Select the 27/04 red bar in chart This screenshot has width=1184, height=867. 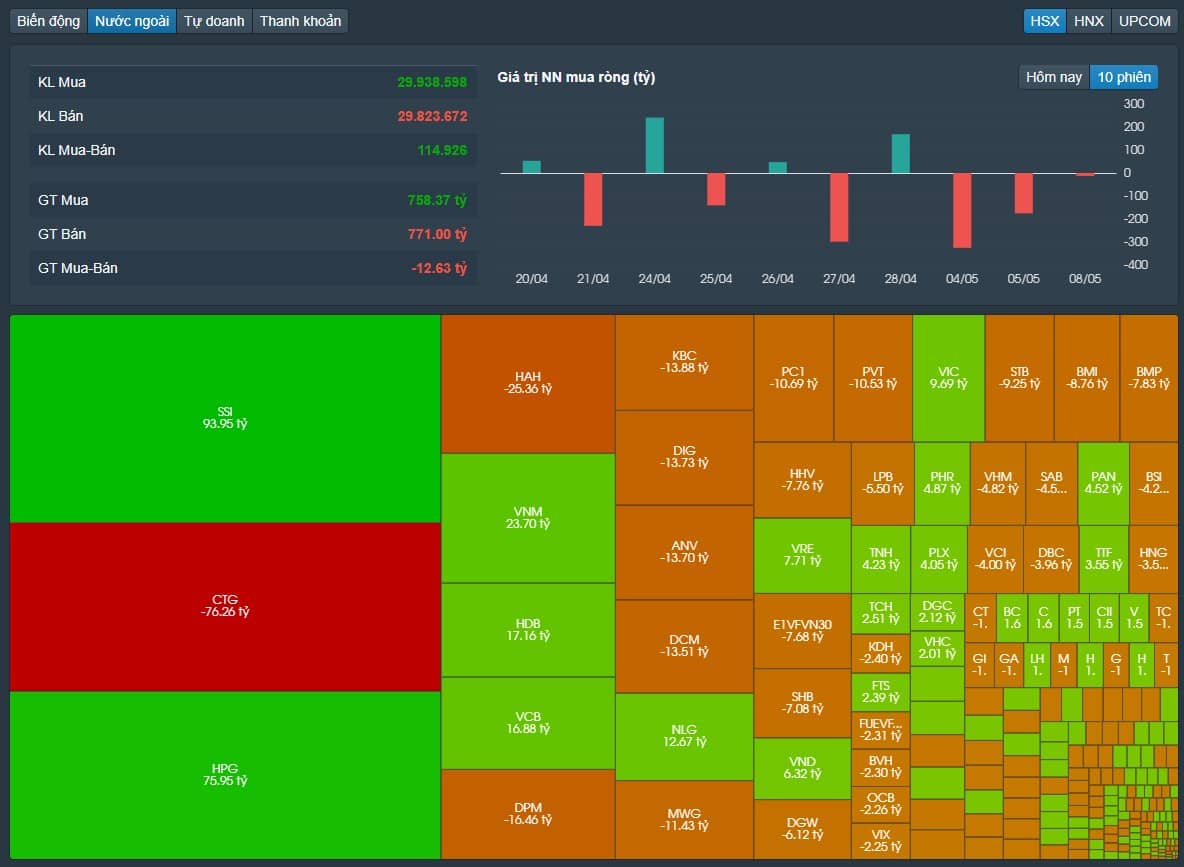coord(839,208)
